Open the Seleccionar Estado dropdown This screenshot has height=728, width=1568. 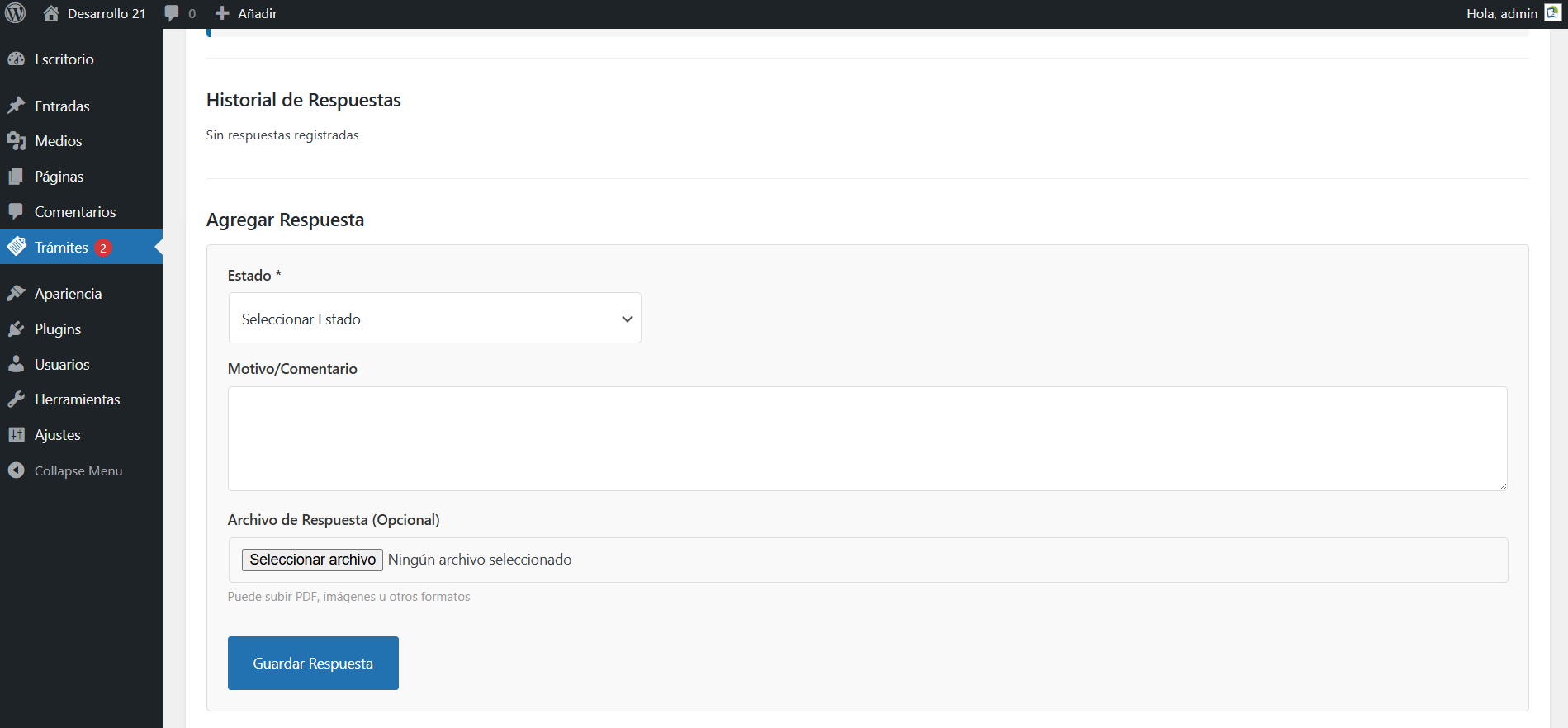(x=434, y=319)
